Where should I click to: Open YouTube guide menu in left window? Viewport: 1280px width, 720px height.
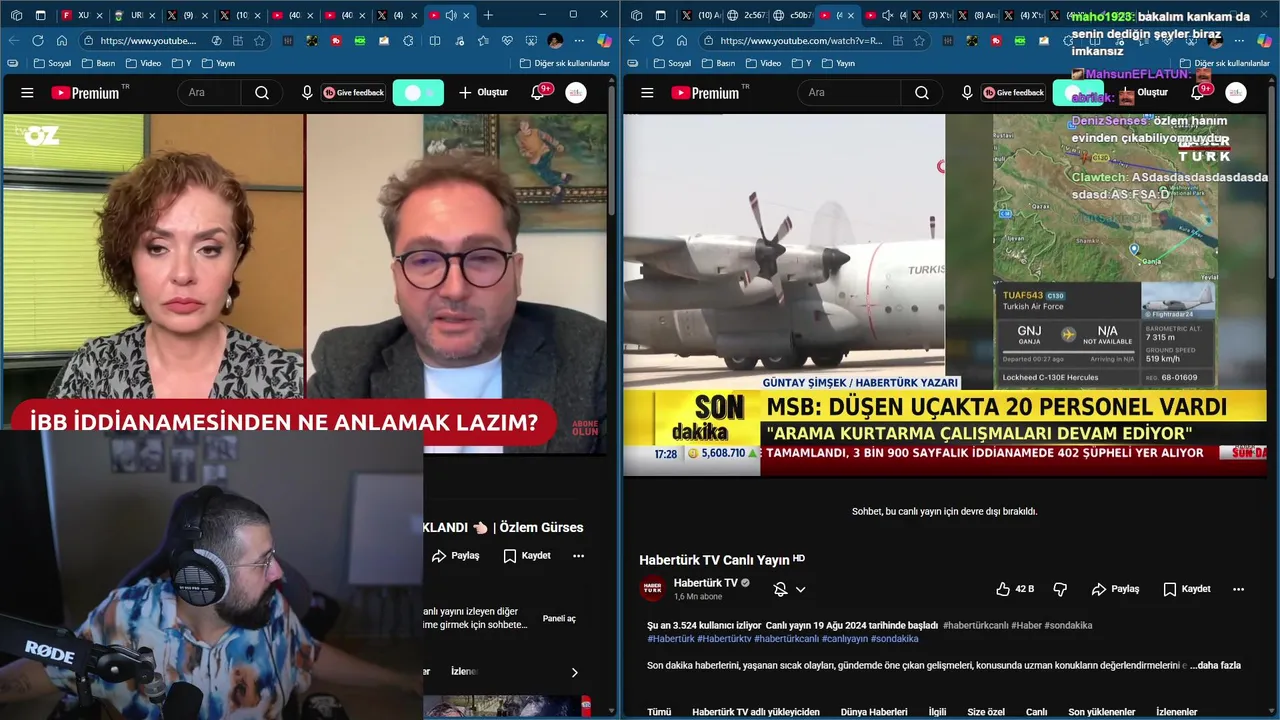(x=27, y=93)
